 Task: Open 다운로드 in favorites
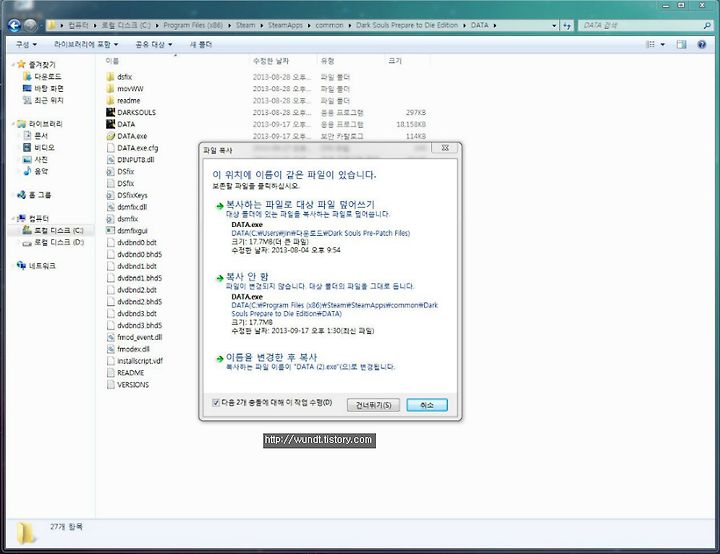tap(47, 76)
